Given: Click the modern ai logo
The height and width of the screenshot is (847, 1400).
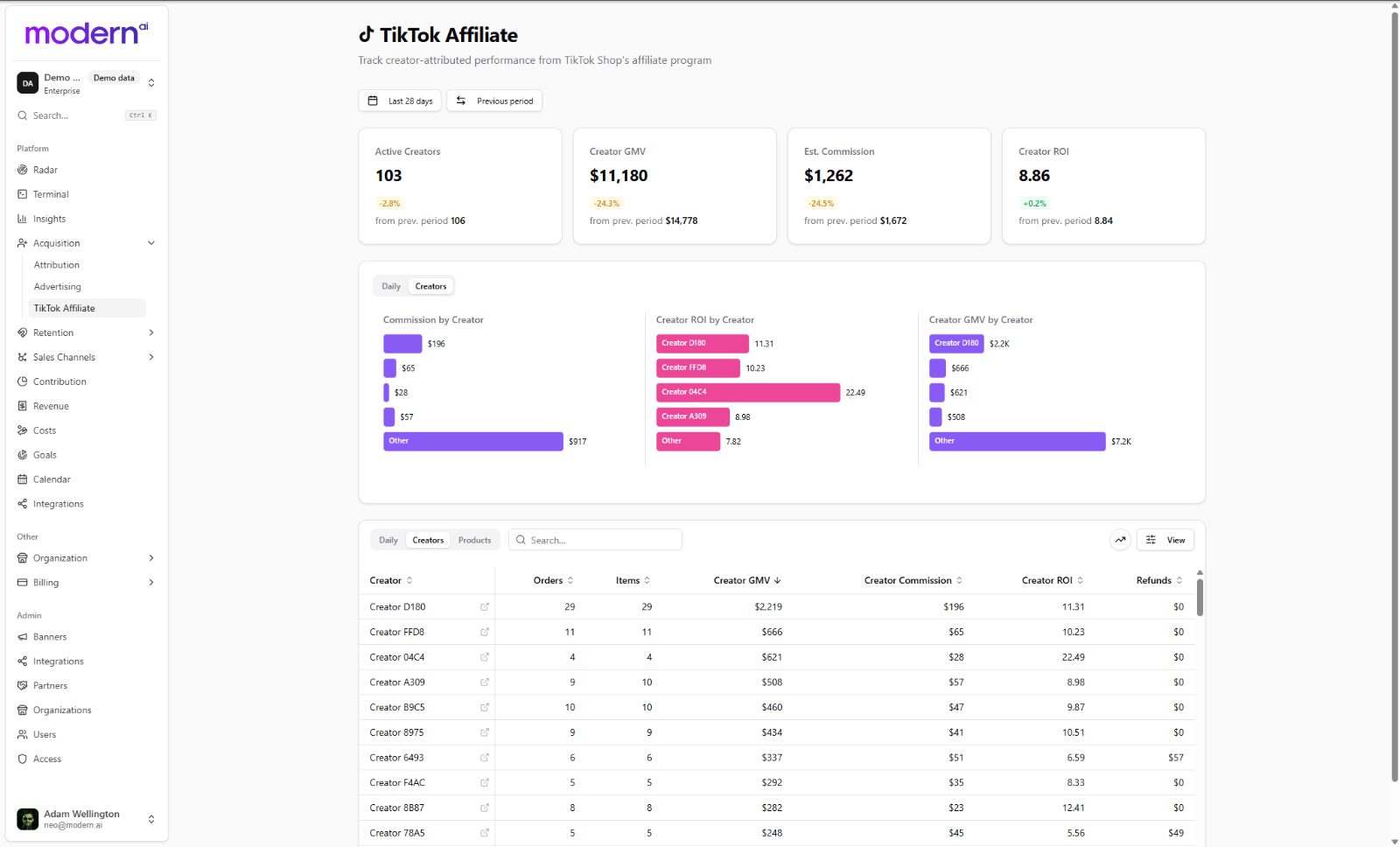Looking at the screenshot, I should (x=86, y=33).
